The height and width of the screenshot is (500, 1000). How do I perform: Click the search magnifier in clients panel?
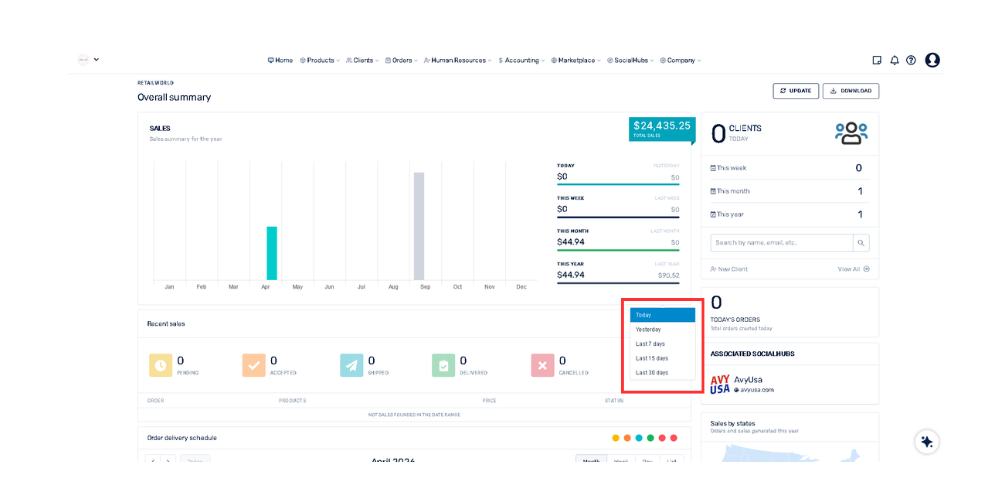(x=861, y=243)
